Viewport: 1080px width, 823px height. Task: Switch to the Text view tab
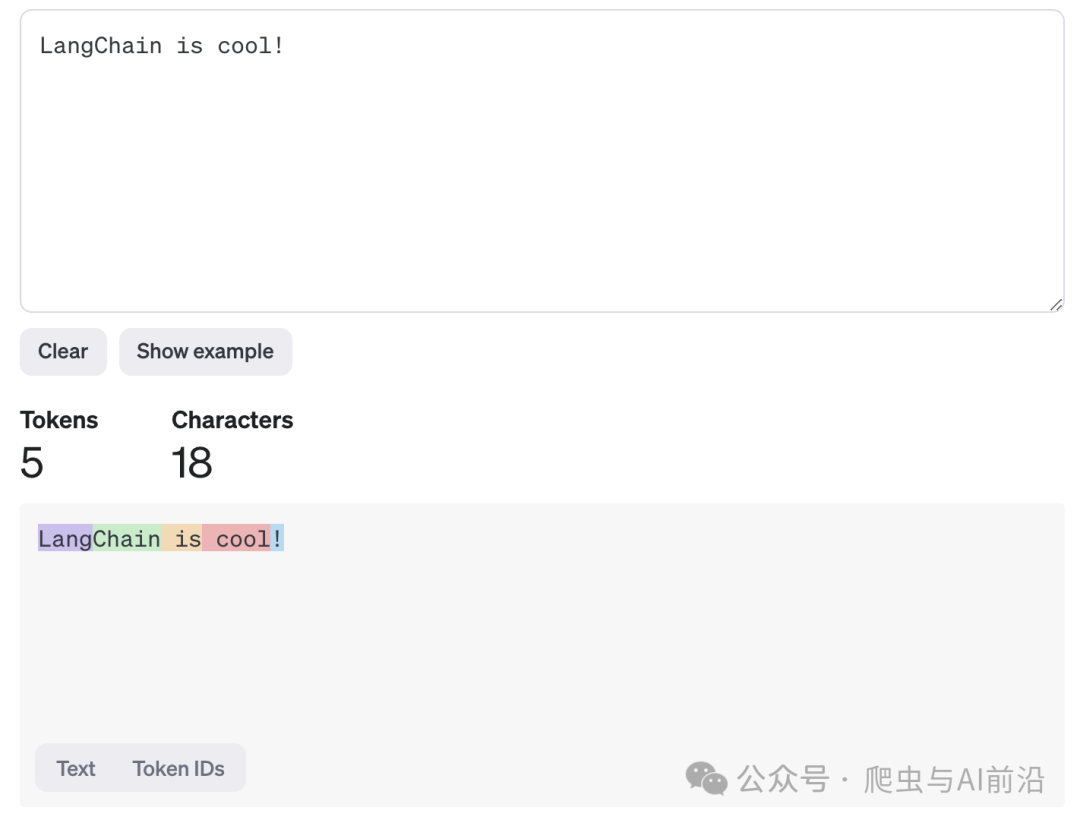(x=76, y=769)
